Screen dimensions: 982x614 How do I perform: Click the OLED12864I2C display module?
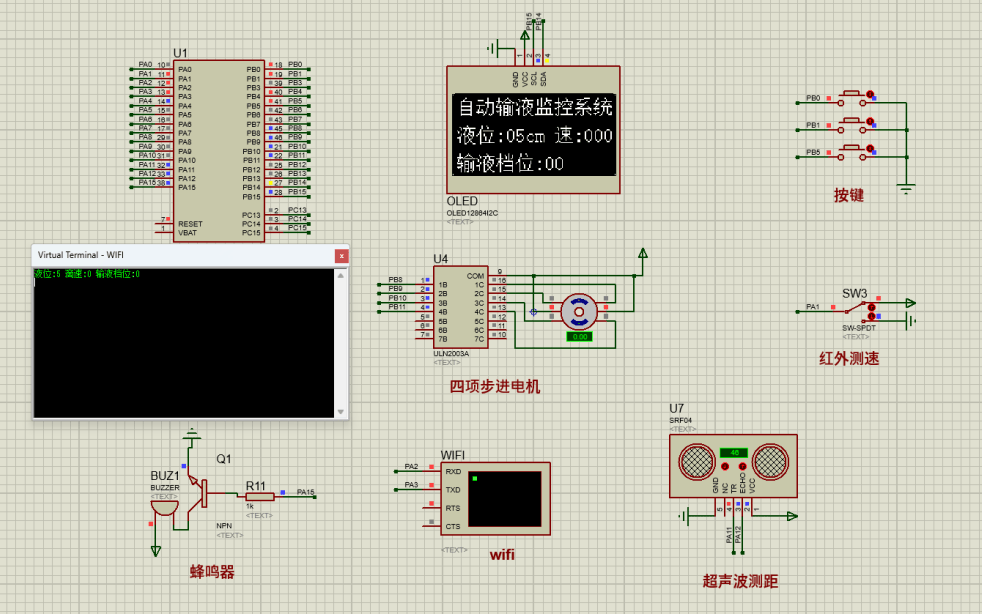click(x=533, y=130)
